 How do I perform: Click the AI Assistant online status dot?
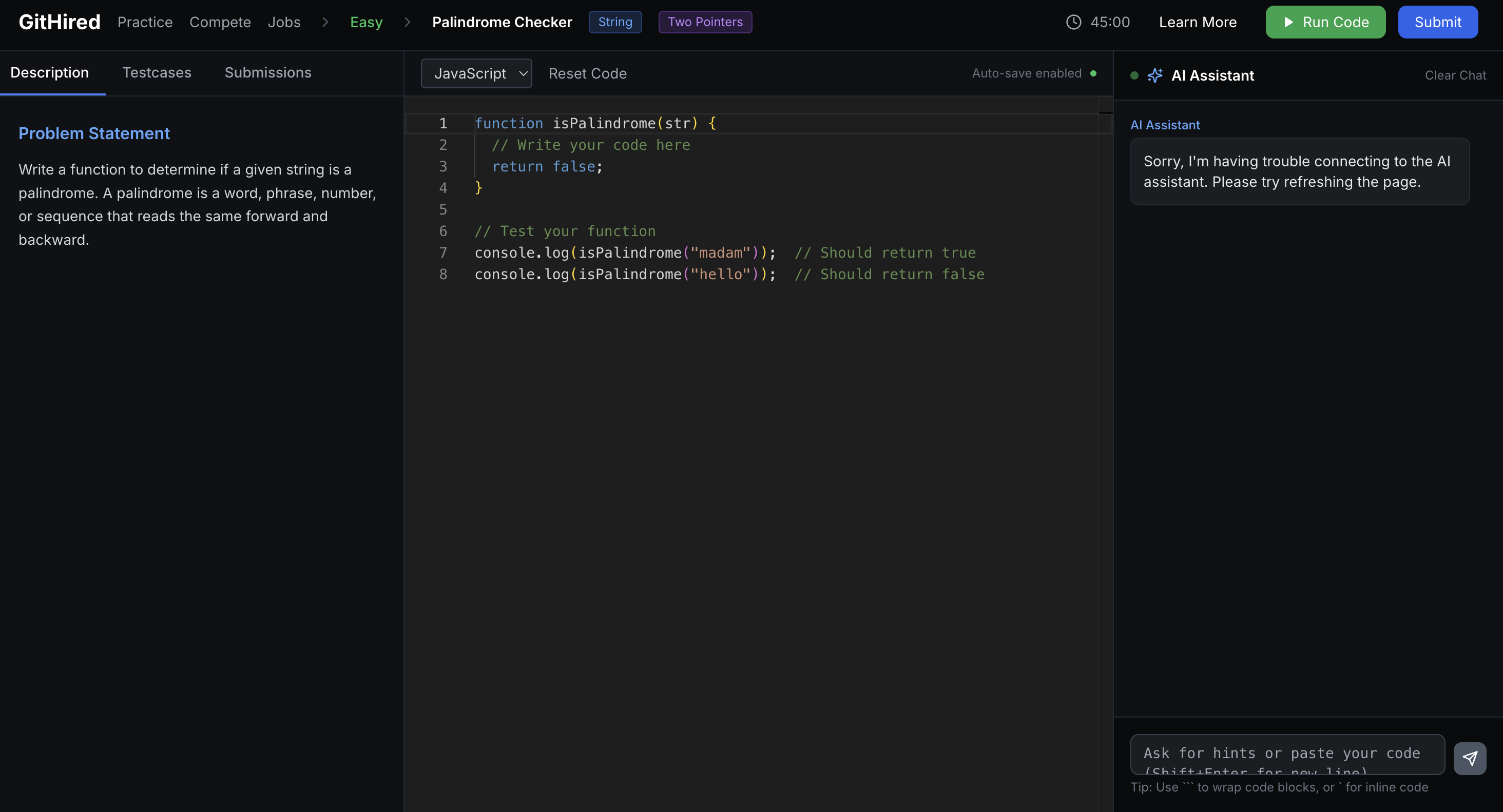point(1134,75)
